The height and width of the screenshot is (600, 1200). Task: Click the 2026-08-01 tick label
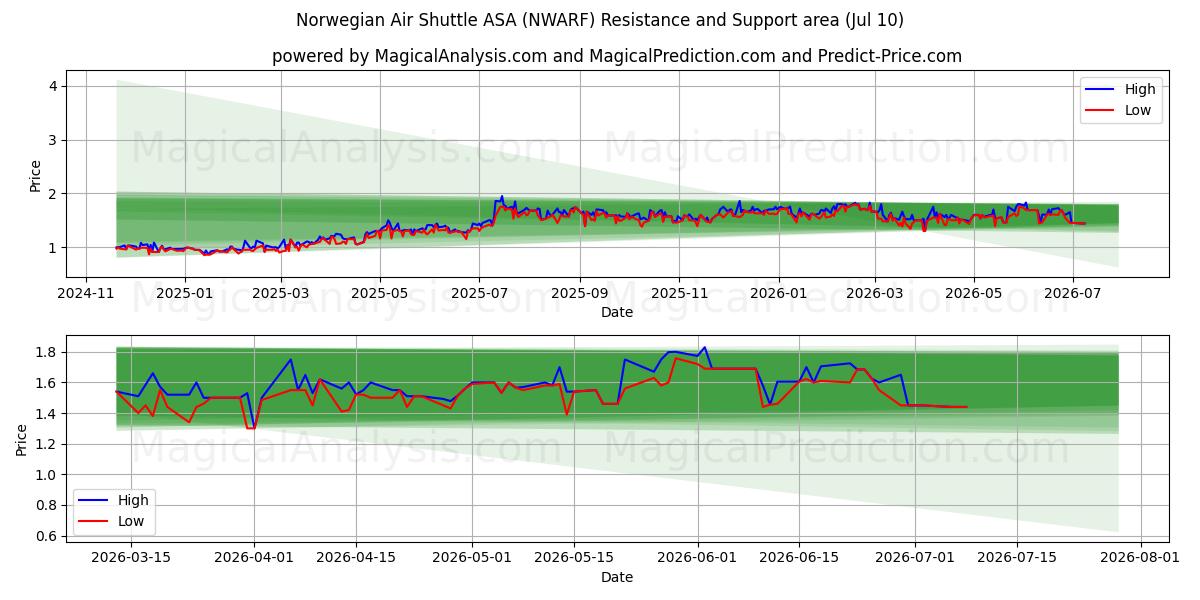(1140, 559)
